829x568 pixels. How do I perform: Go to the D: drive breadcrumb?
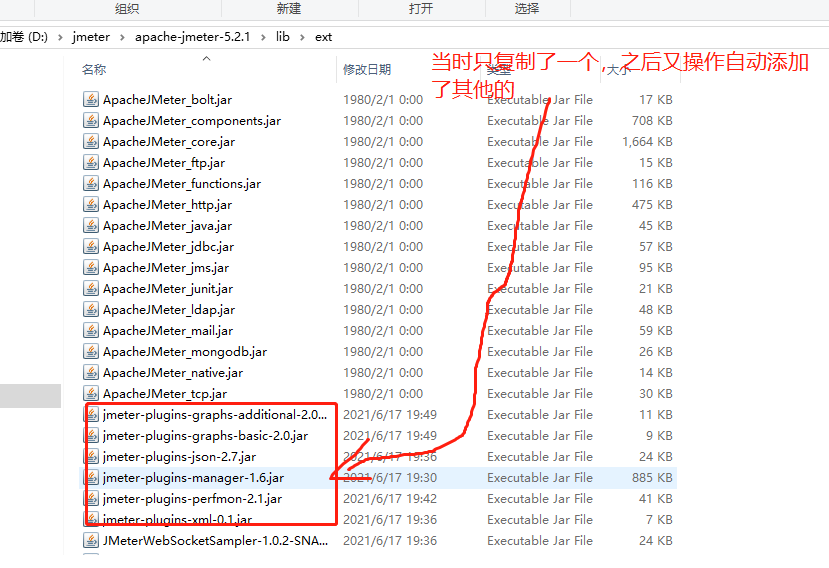pos(24,37)
